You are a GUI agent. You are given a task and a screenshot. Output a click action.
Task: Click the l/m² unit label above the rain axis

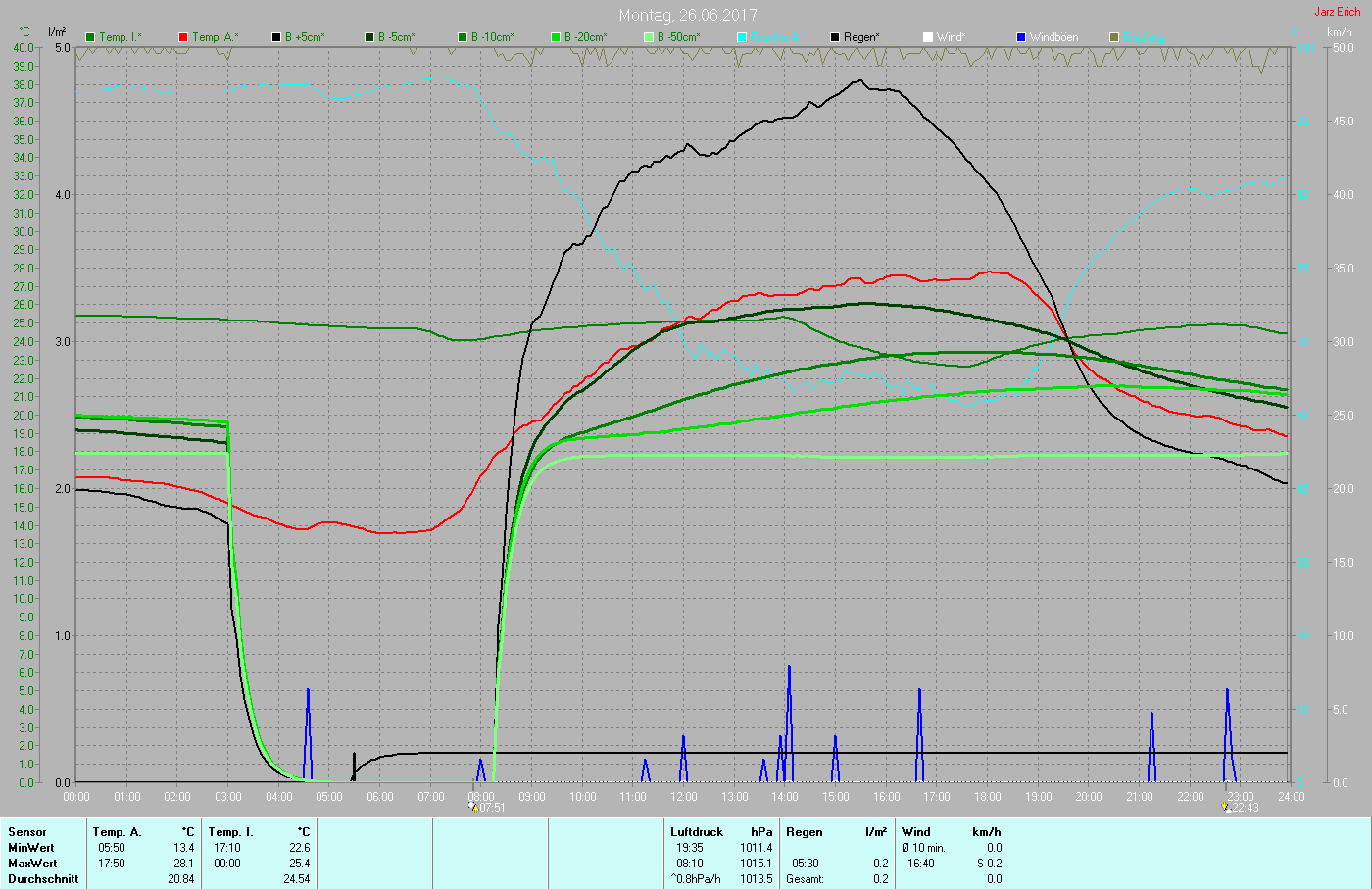(x=58, y=32)
